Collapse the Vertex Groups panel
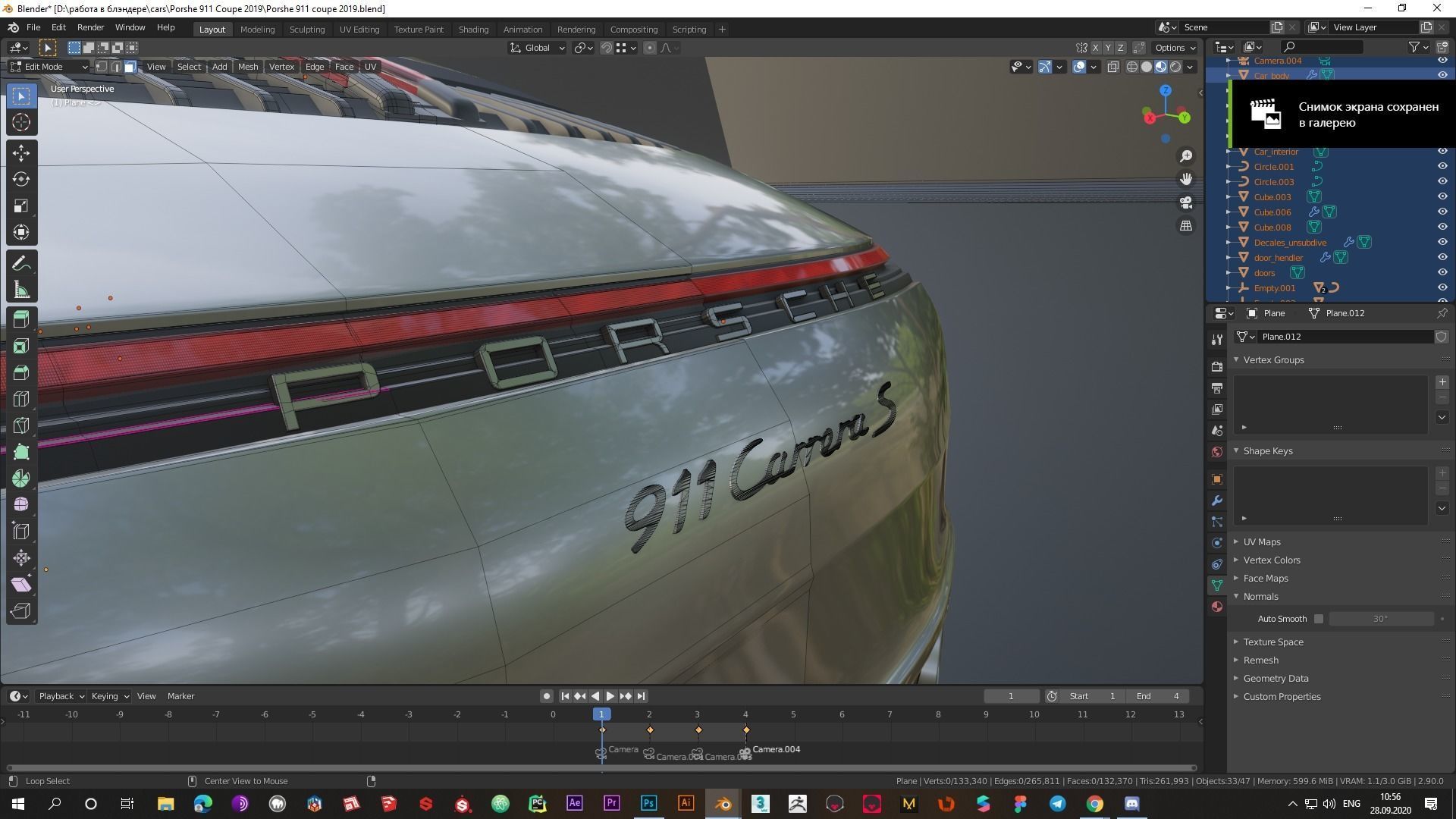The image size is (1456, 819). click(x=1273, y=359)
